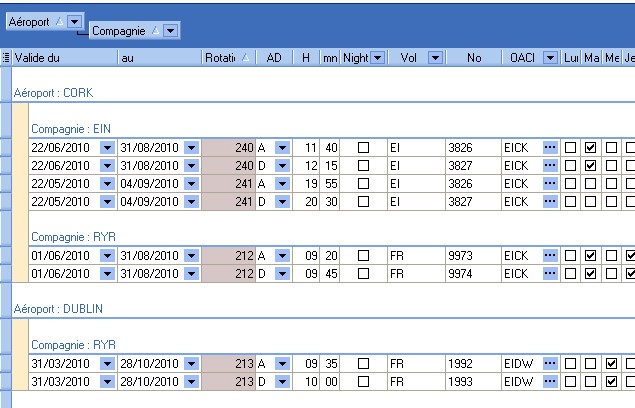This screenshot has height=408, width=635.
Task: Open the Compagnie grouping filter dropdown
Action: 171,31
